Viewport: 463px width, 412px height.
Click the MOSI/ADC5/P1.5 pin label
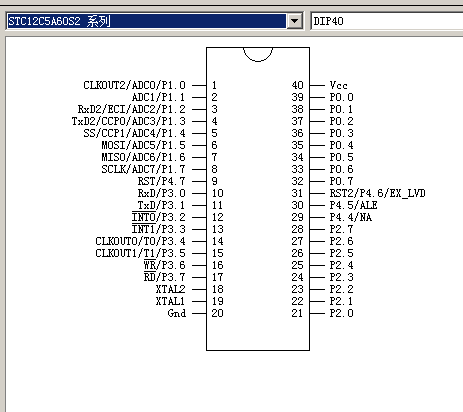click(143, 145)
